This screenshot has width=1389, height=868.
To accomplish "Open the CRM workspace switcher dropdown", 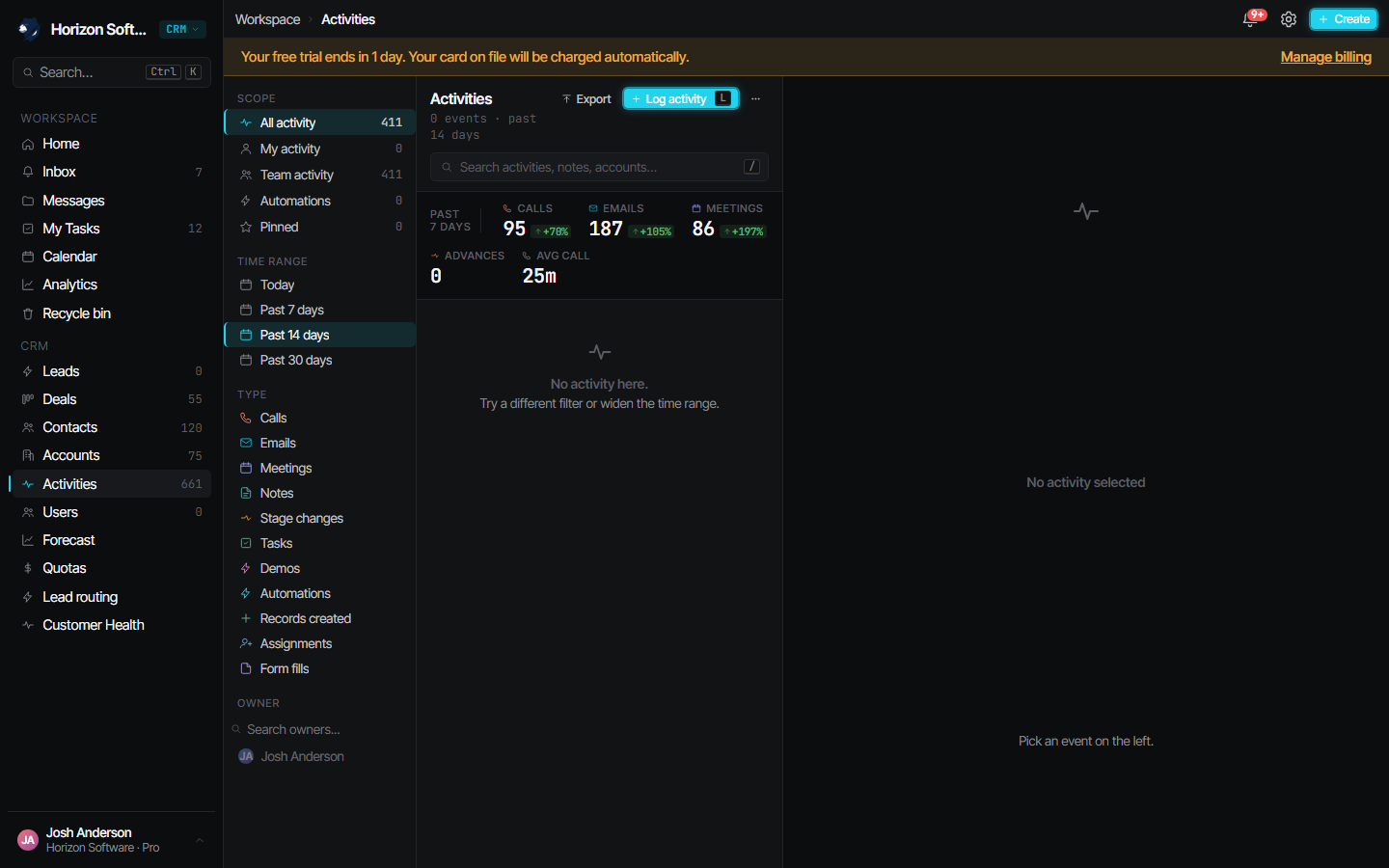I will pos(182,29).
